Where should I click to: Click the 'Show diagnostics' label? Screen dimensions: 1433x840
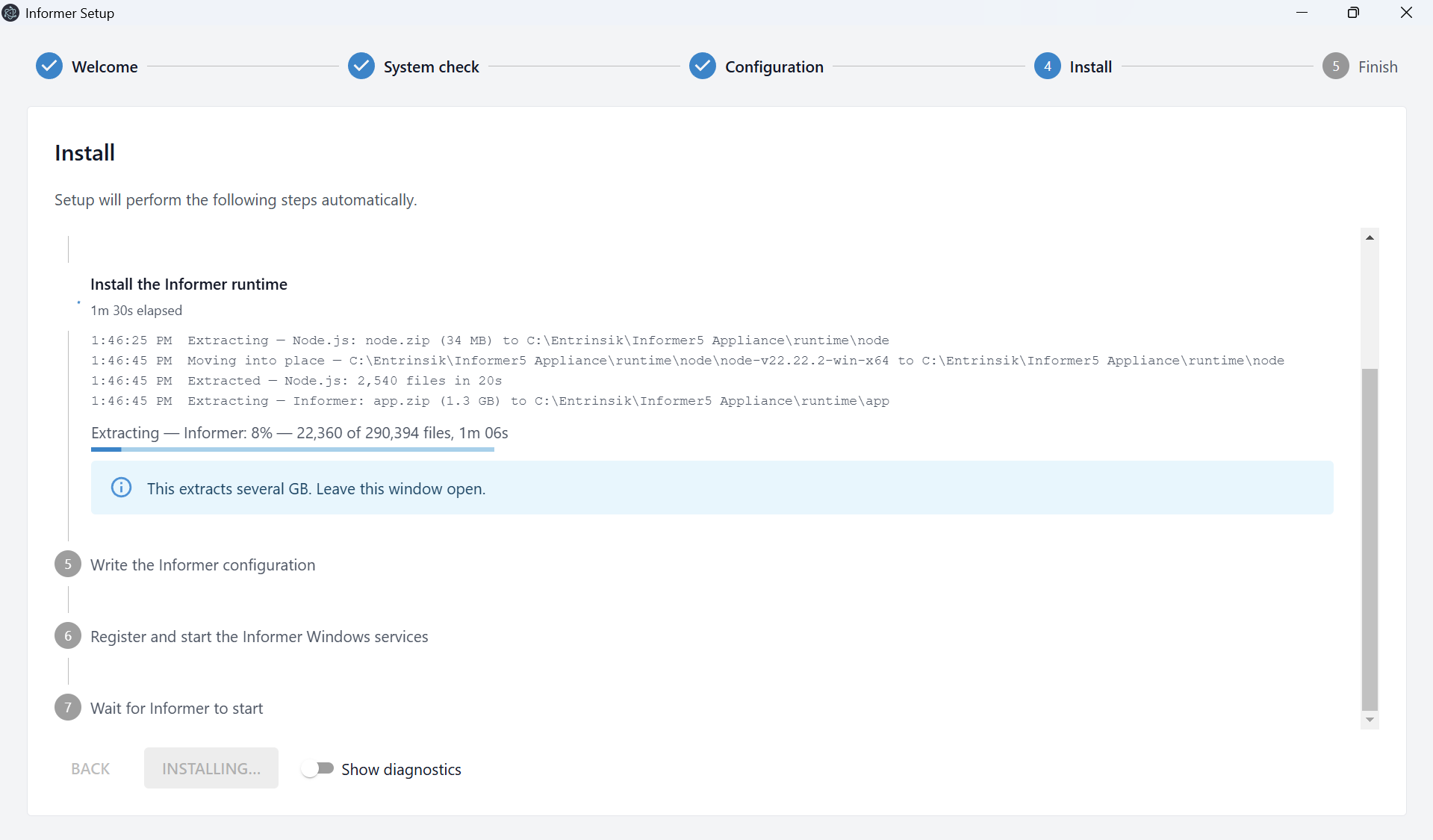(401, 769)
